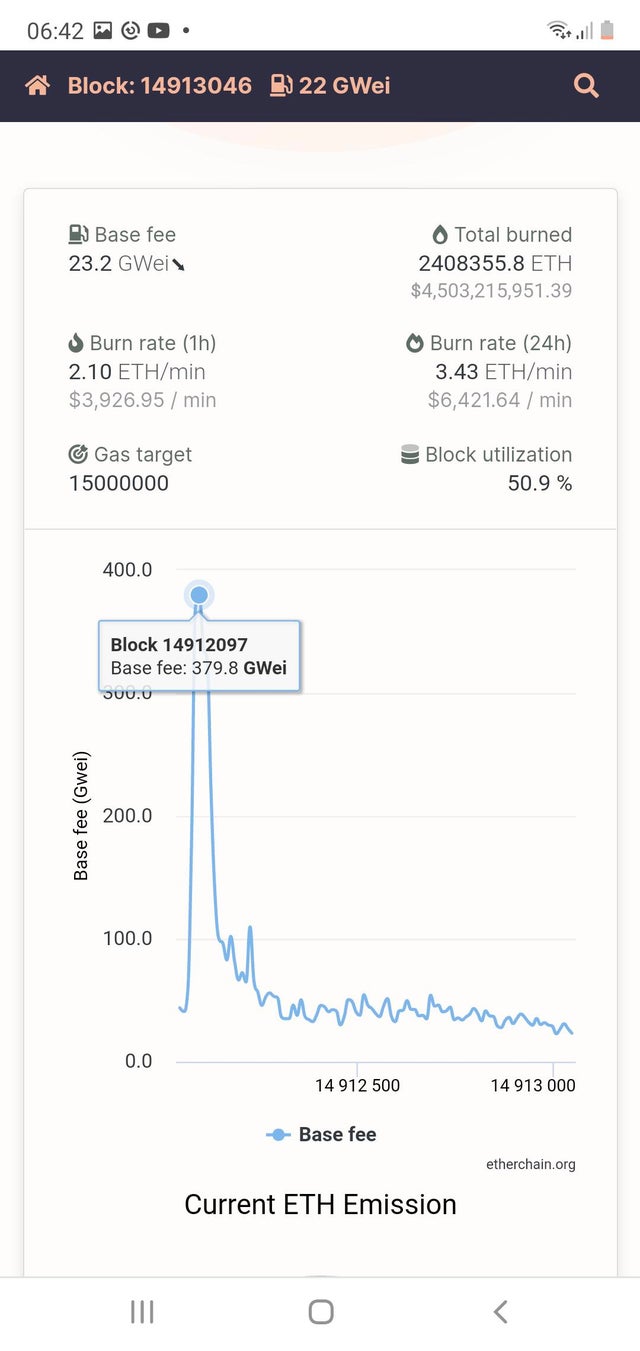Tap the Burn rate (1h) flame icon

click(x=76, y=343)
